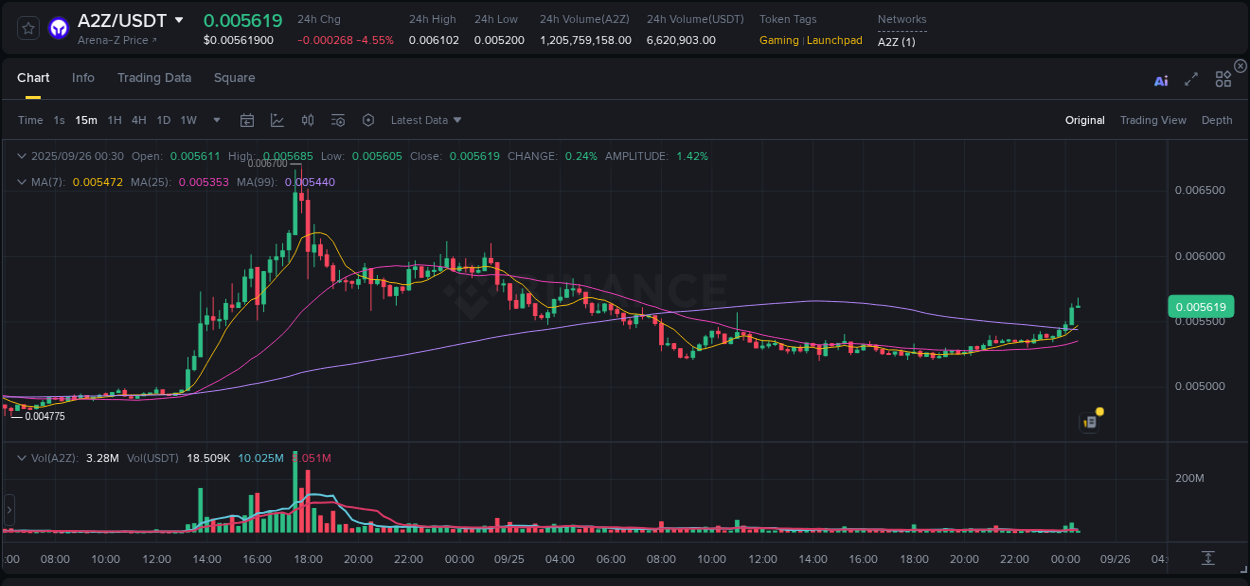Viewport: 1250px width, 586px height.
Task: Select the 1H timeframe
Action: (113, 119)
